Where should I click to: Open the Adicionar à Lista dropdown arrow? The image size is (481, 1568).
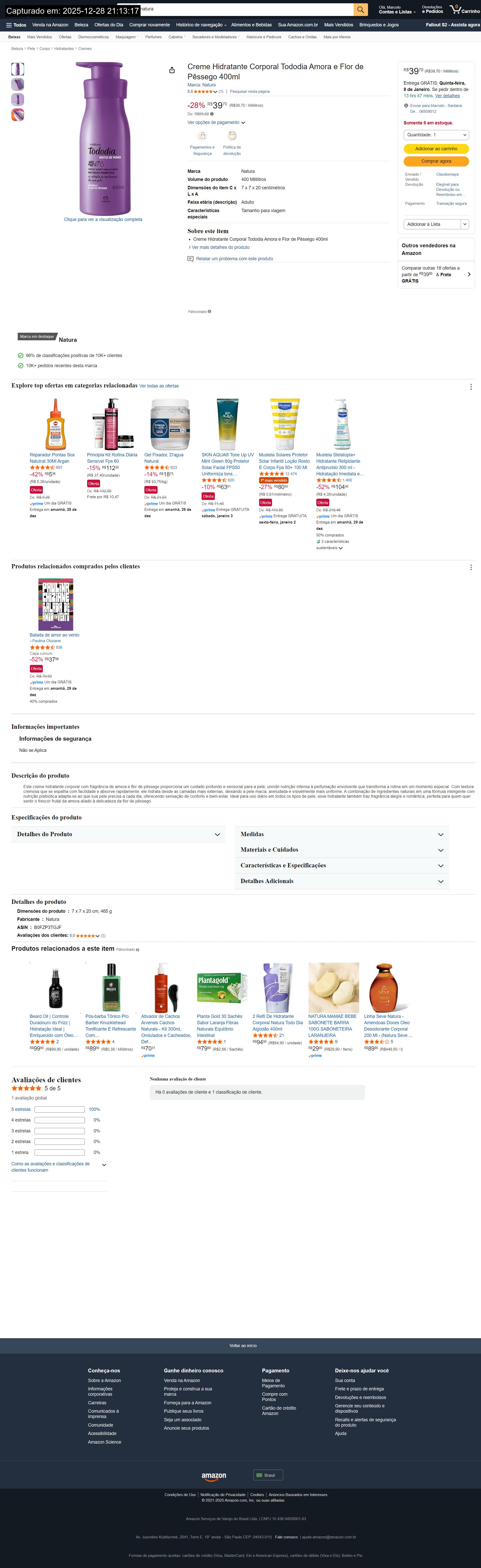click(x=465, y=224)
